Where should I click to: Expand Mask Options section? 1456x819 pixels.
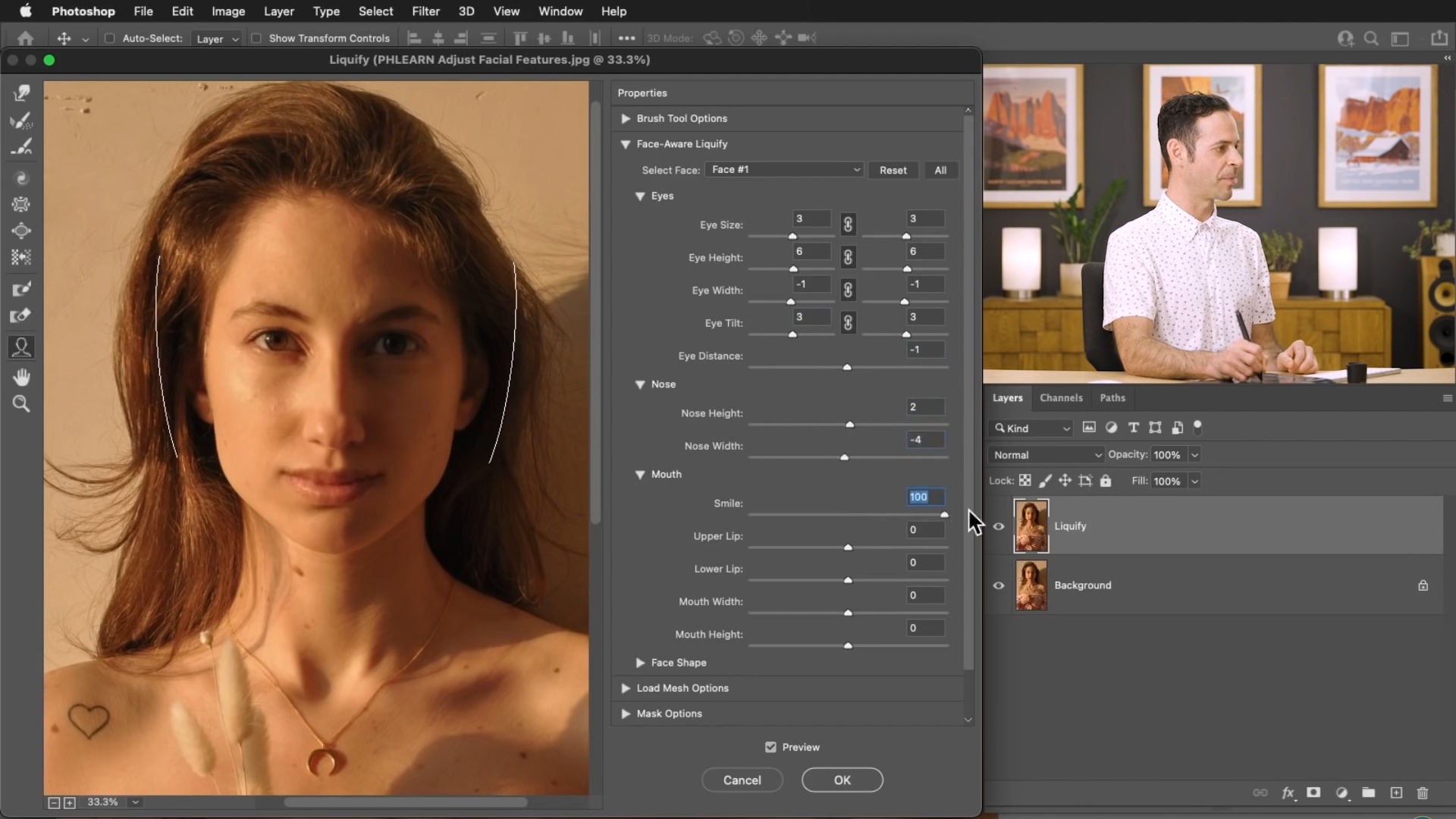pos(626,714)
